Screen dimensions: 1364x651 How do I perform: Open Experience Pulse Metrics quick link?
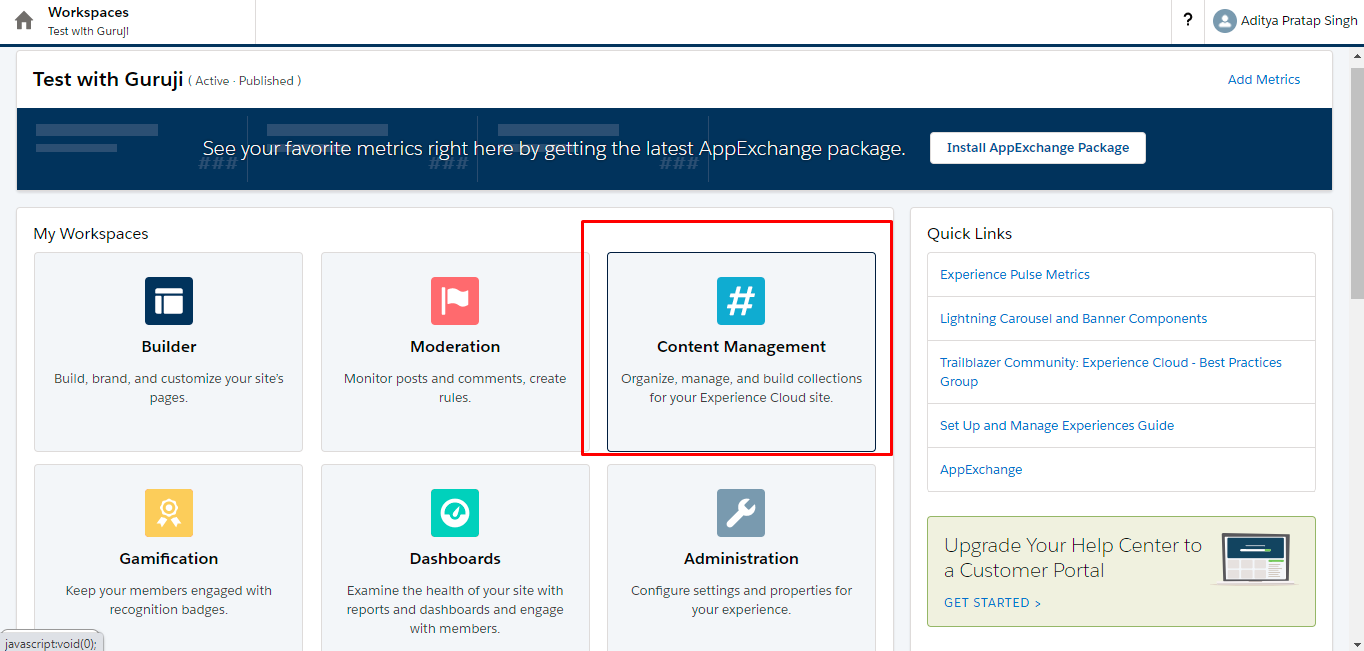[1015, 275]
